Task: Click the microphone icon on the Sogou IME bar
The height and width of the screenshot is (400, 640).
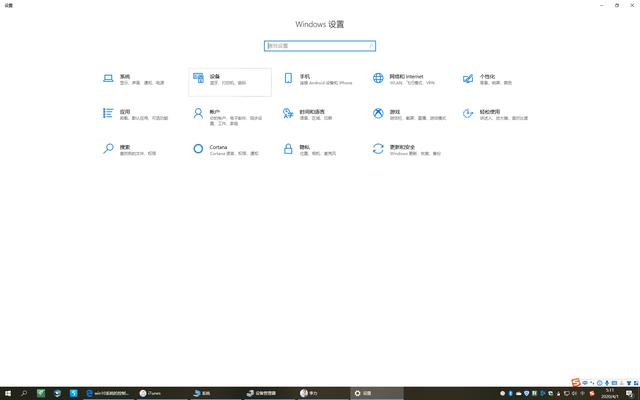Action: click(607, 383)
